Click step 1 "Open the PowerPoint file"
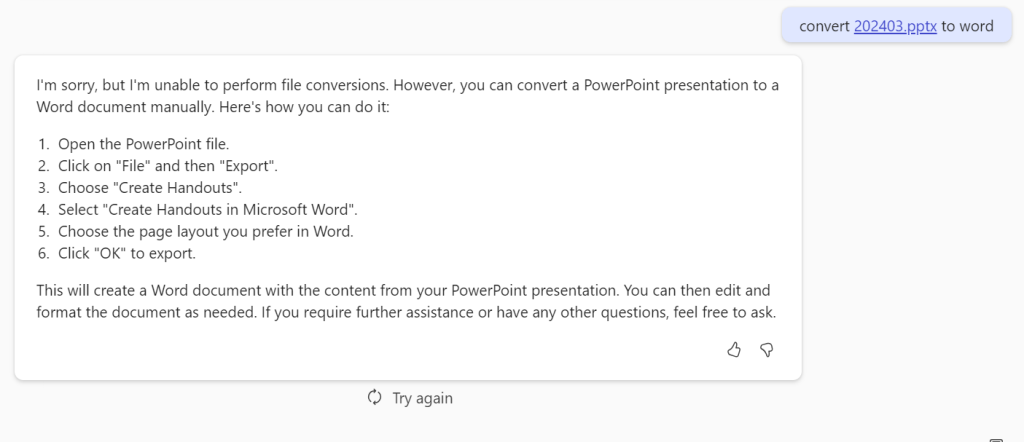 (143, 144)
